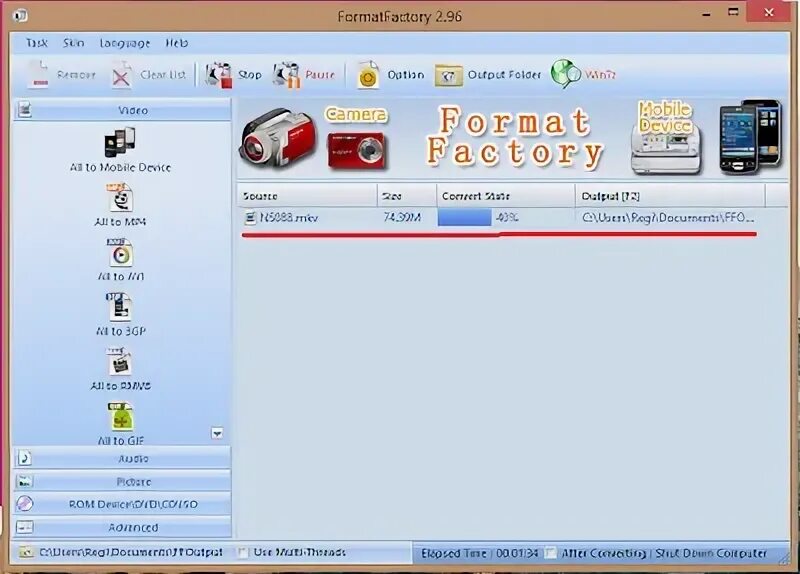Expand the Picture panel
The width and height of the screenshot is (800, 574).
122,481
